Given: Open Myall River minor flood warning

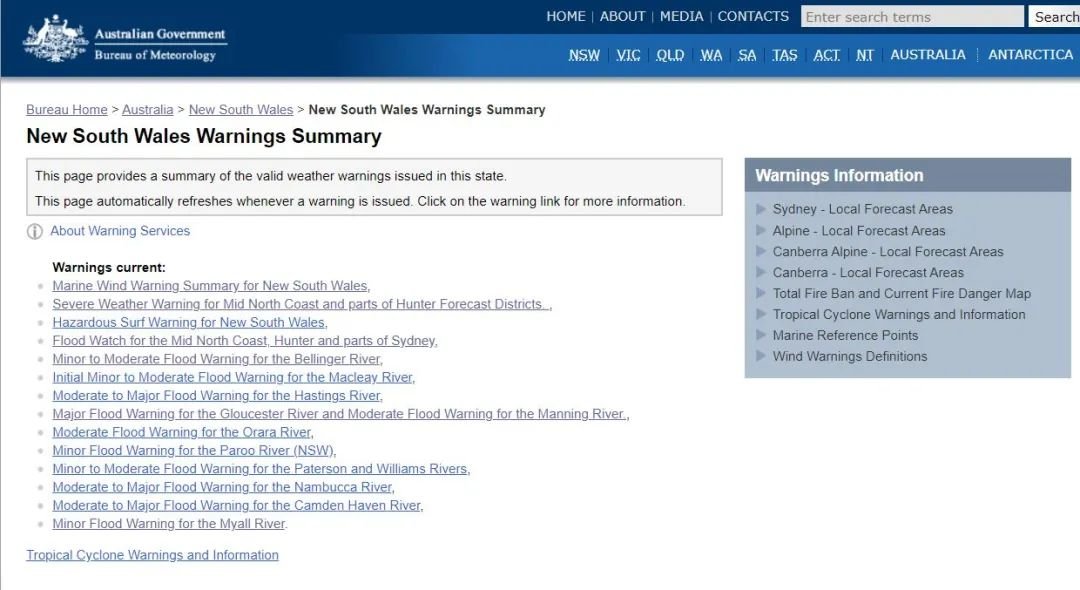Looking at the screenshot, I should pyautogui.click(x=169, y=524).
